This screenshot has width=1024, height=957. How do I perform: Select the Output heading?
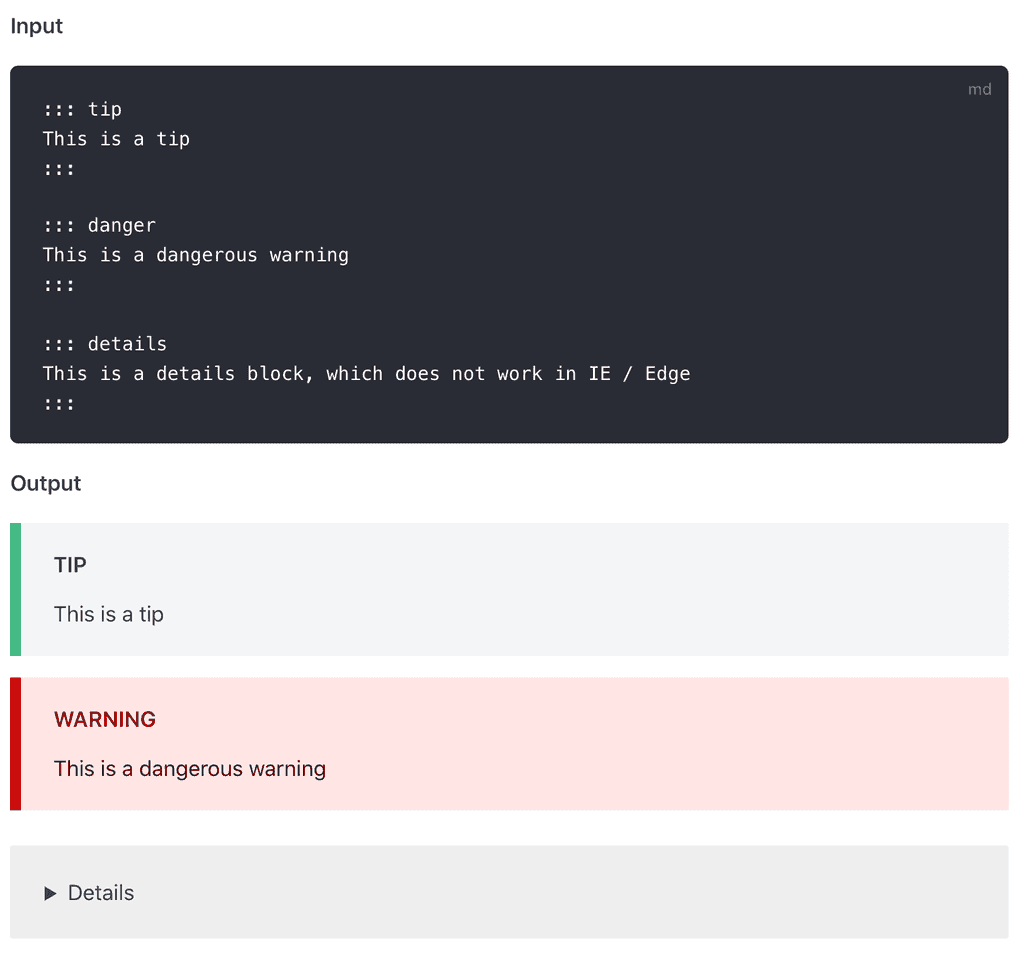coord(45,483)
